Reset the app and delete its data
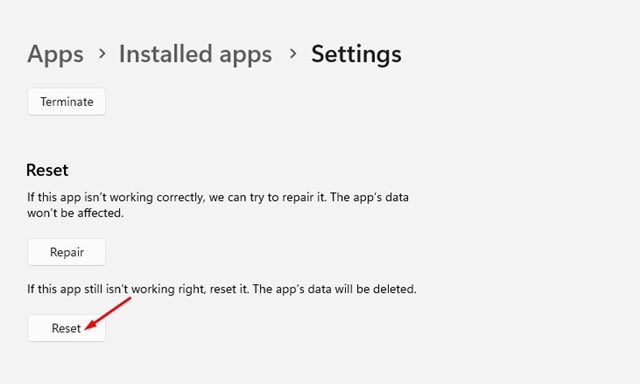The width and height of the screenshot is (640, 384). pos(67,328)
